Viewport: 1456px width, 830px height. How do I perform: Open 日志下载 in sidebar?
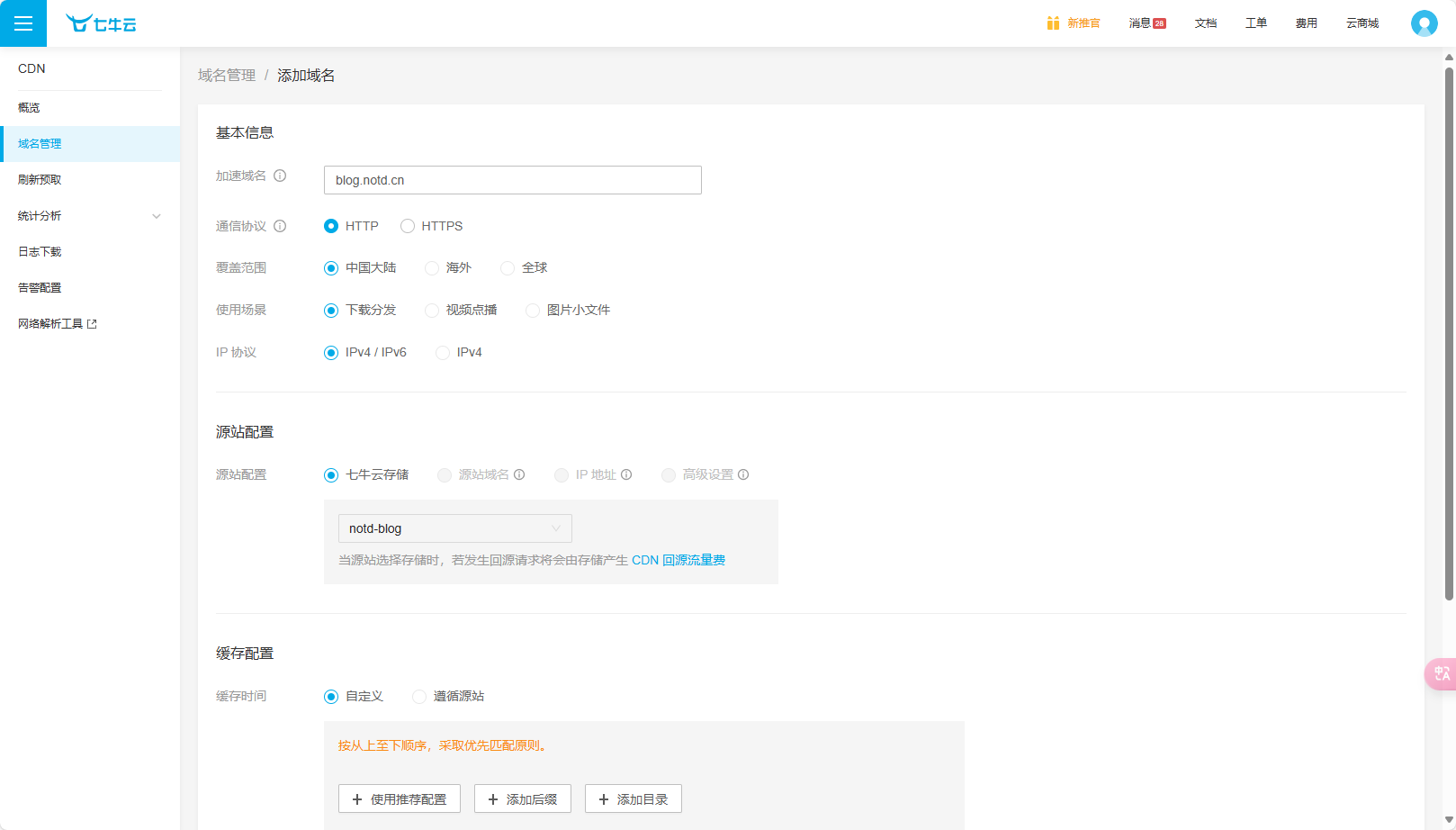pos(90,252)
